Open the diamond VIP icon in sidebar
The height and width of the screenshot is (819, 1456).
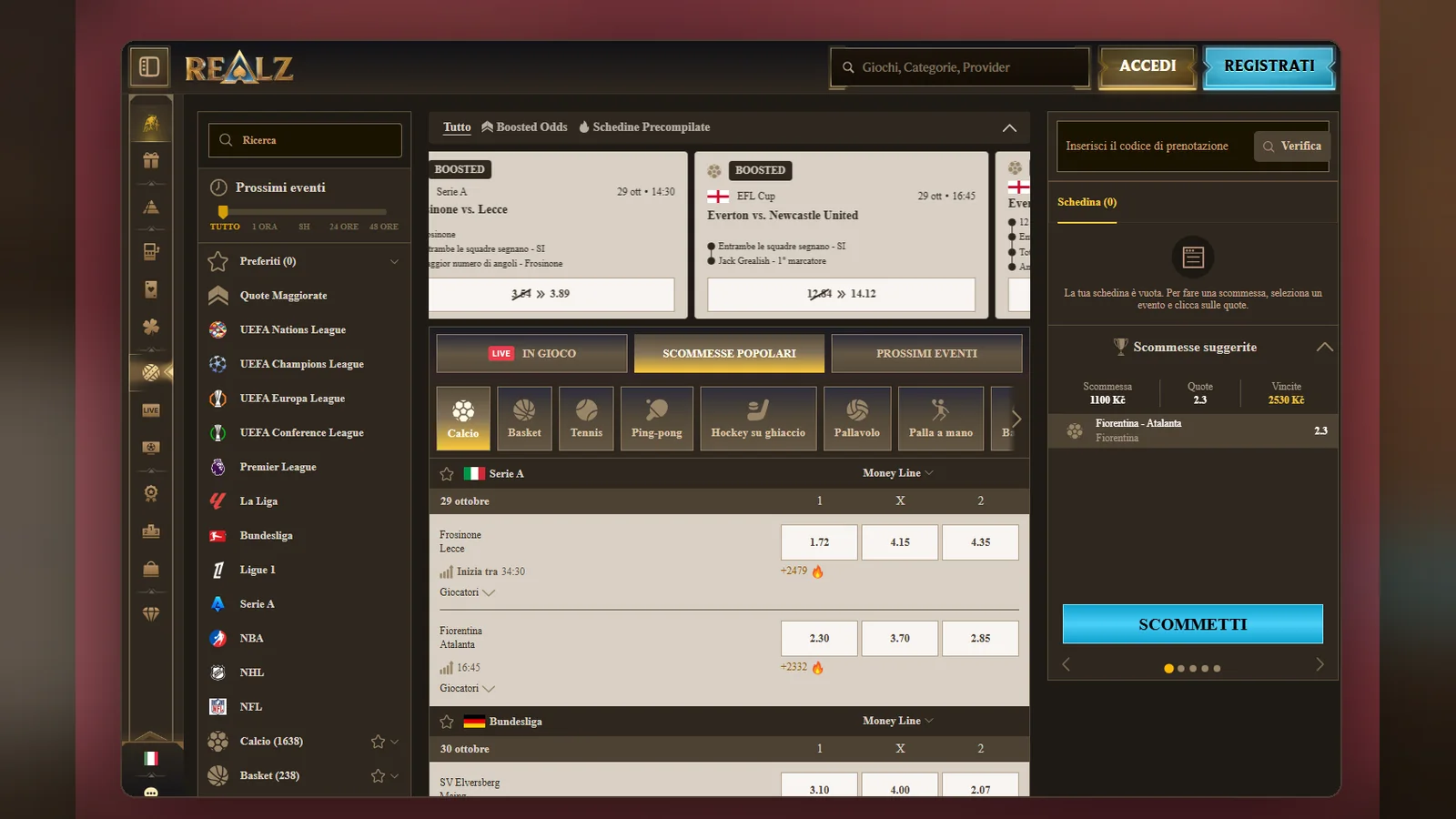click(151, 614)
